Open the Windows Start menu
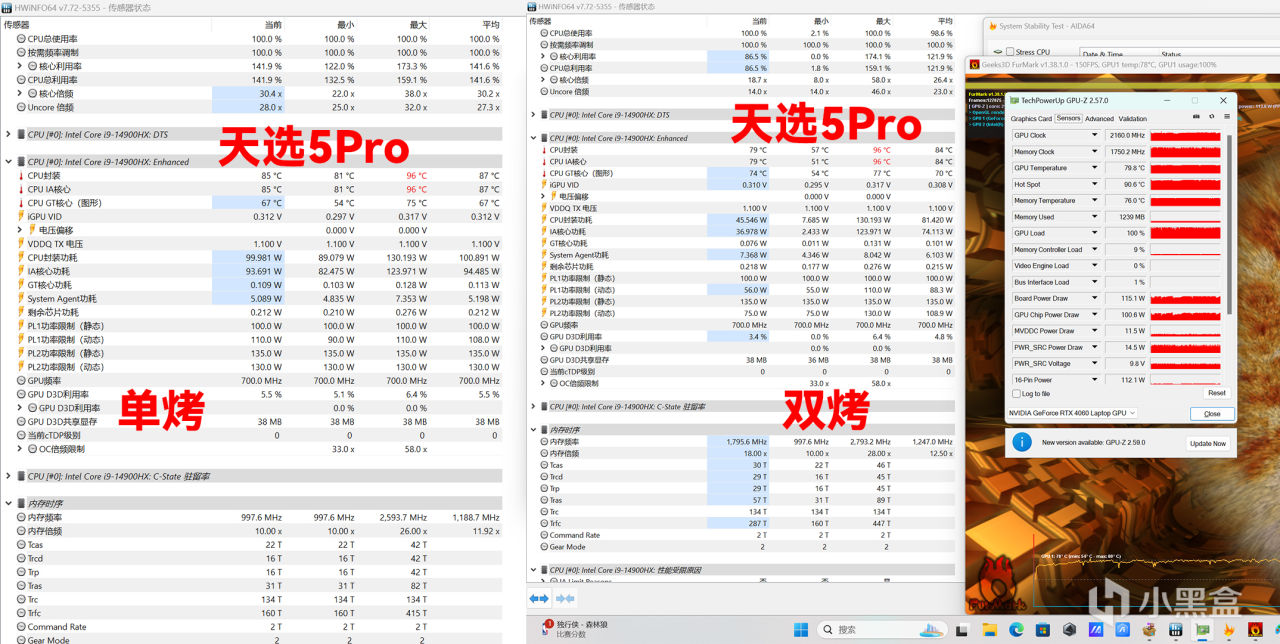 [801, 630]
